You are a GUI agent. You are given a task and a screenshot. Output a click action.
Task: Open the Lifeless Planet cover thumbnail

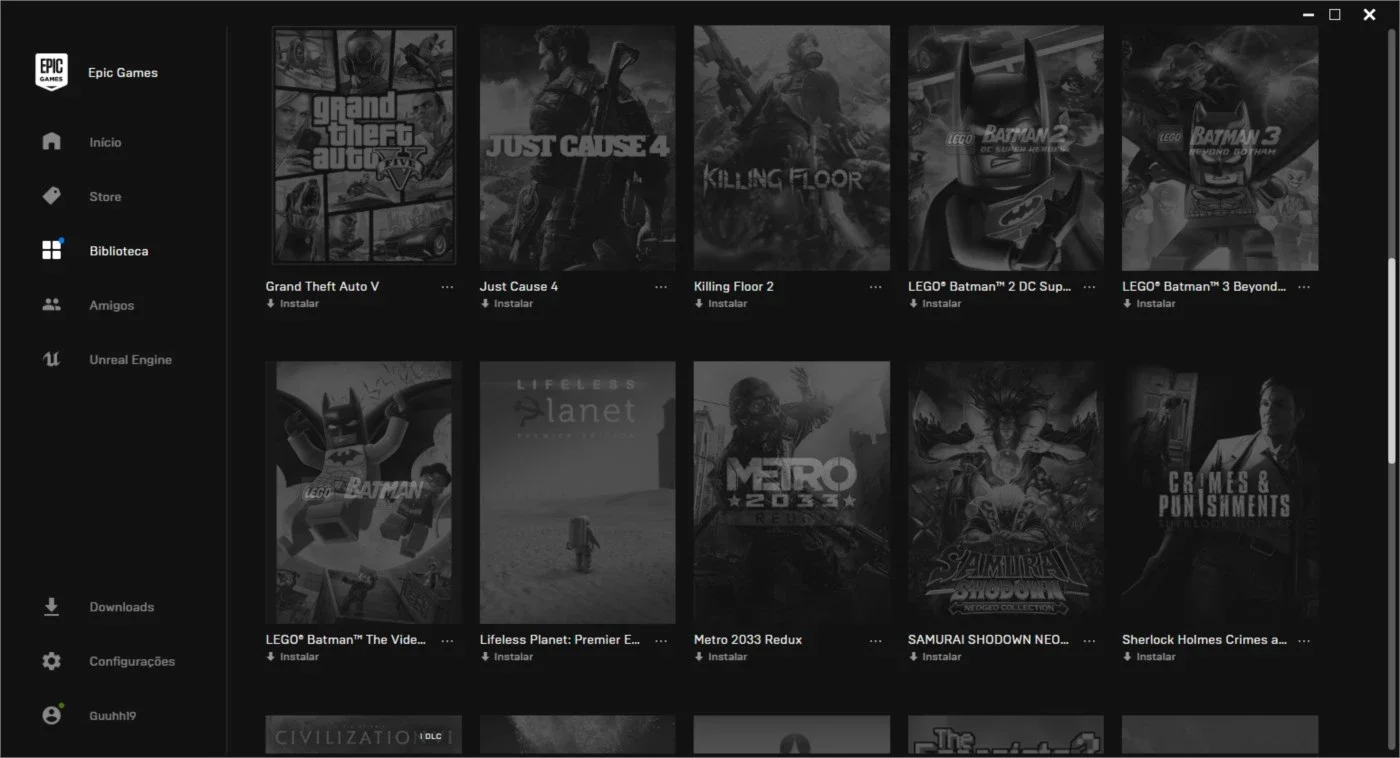[578, 493]
